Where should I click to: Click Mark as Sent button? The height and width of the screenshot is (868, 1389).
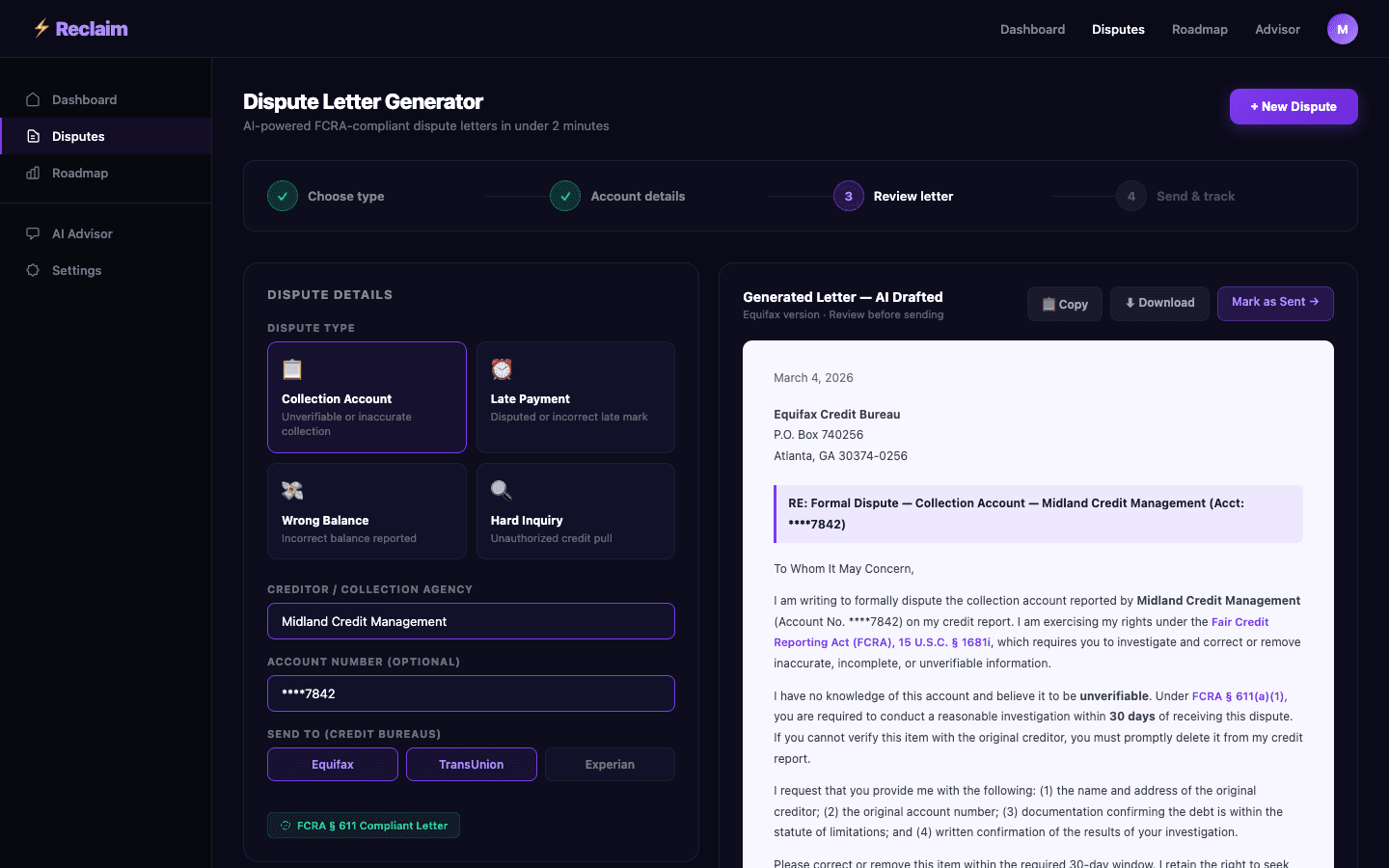(1274, 303)
